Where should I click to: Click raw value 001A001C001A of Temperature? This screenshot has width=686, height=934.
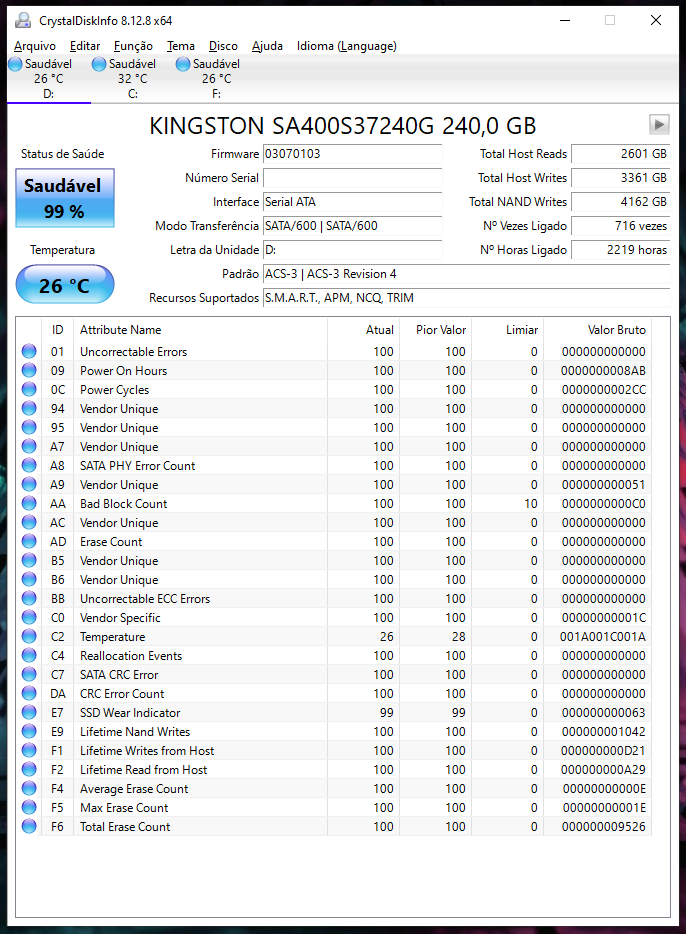pyautogui.click(x=603, y=637)
